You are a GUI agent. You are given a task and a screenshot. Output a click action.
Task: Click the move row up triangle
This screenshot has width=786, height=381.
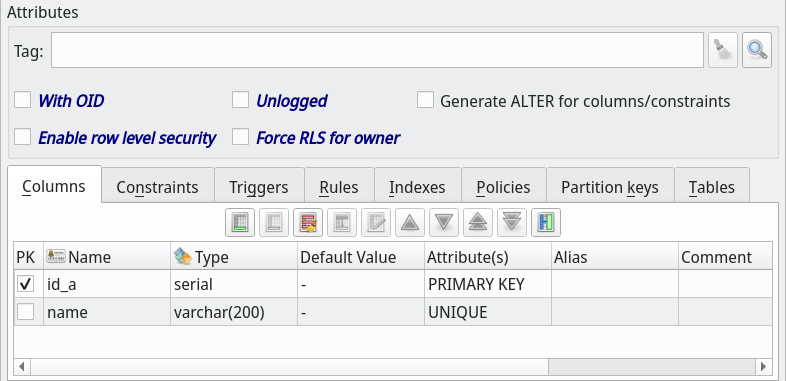[x=410, y=222]
